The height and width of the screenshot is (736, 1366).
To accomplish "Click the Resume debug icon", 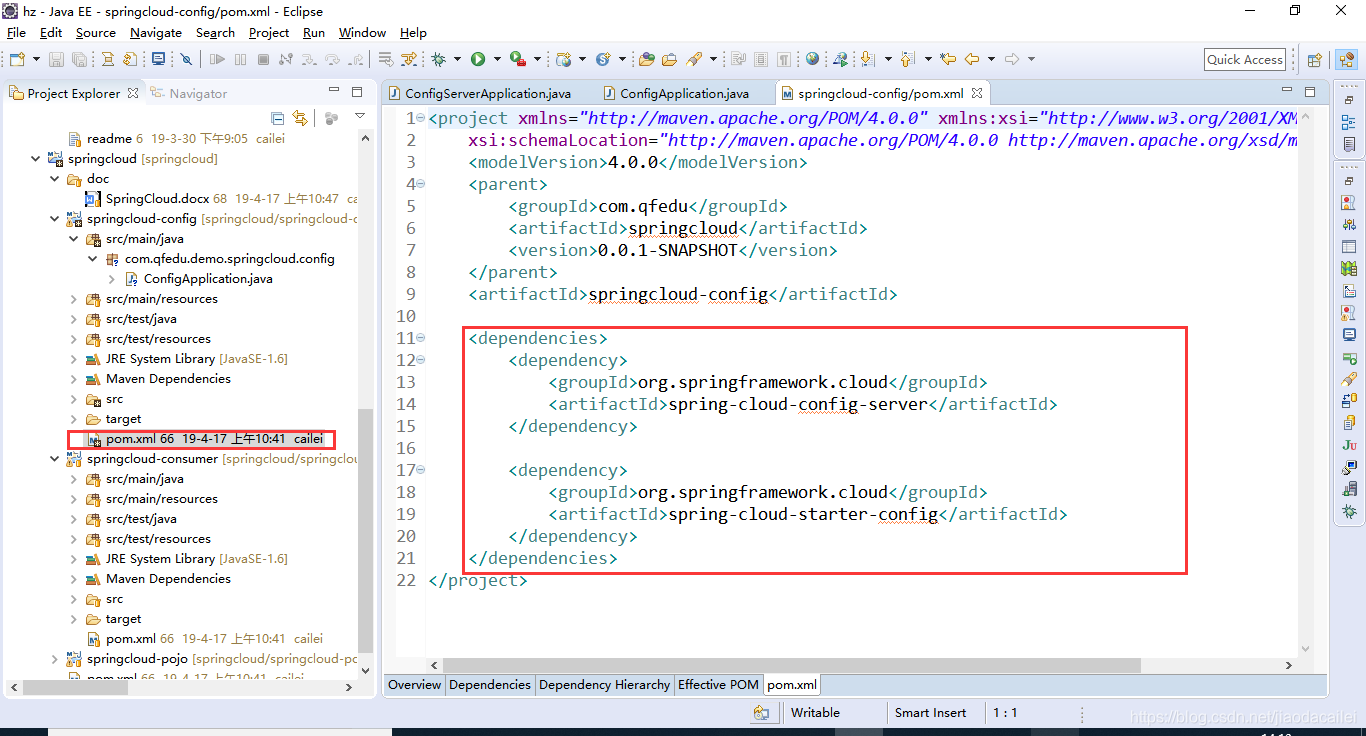I will point(217,60).
